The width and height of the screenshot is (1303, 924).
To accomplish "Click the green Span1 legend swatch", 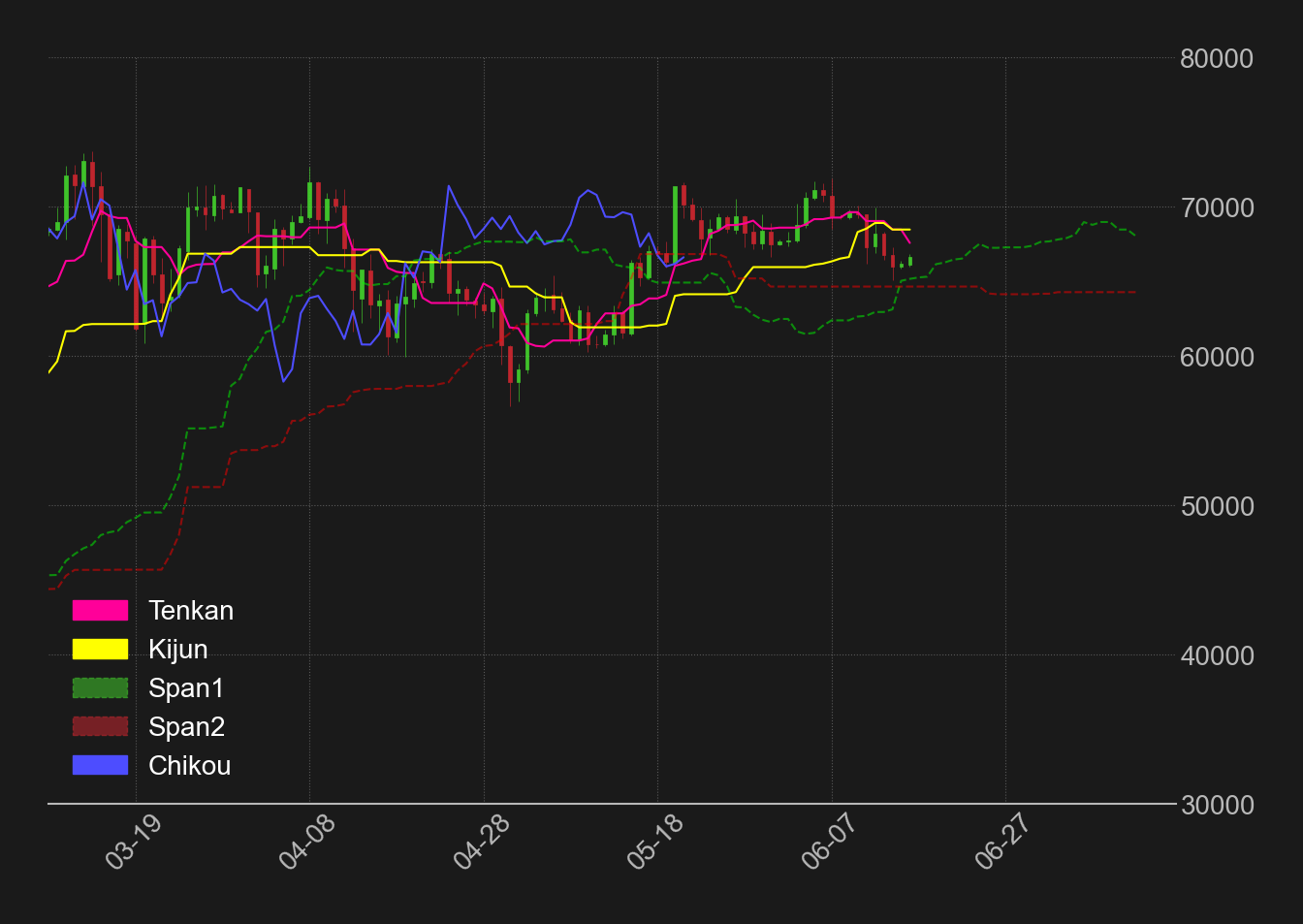I will 100,688.
